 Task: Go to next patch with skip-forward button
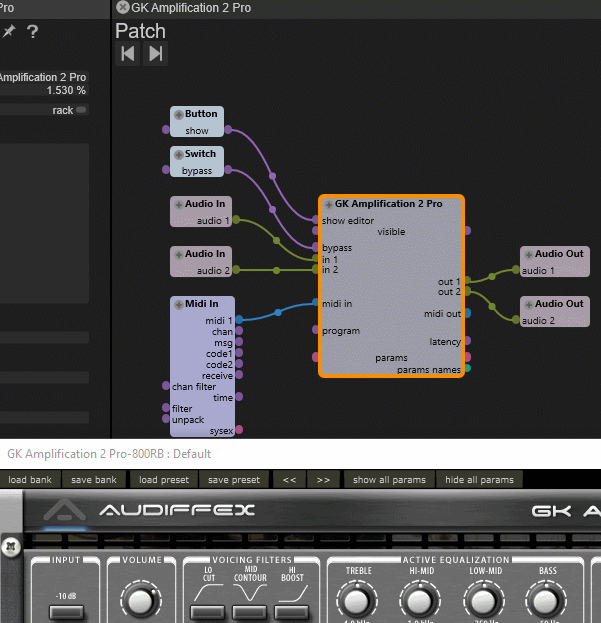155,54
